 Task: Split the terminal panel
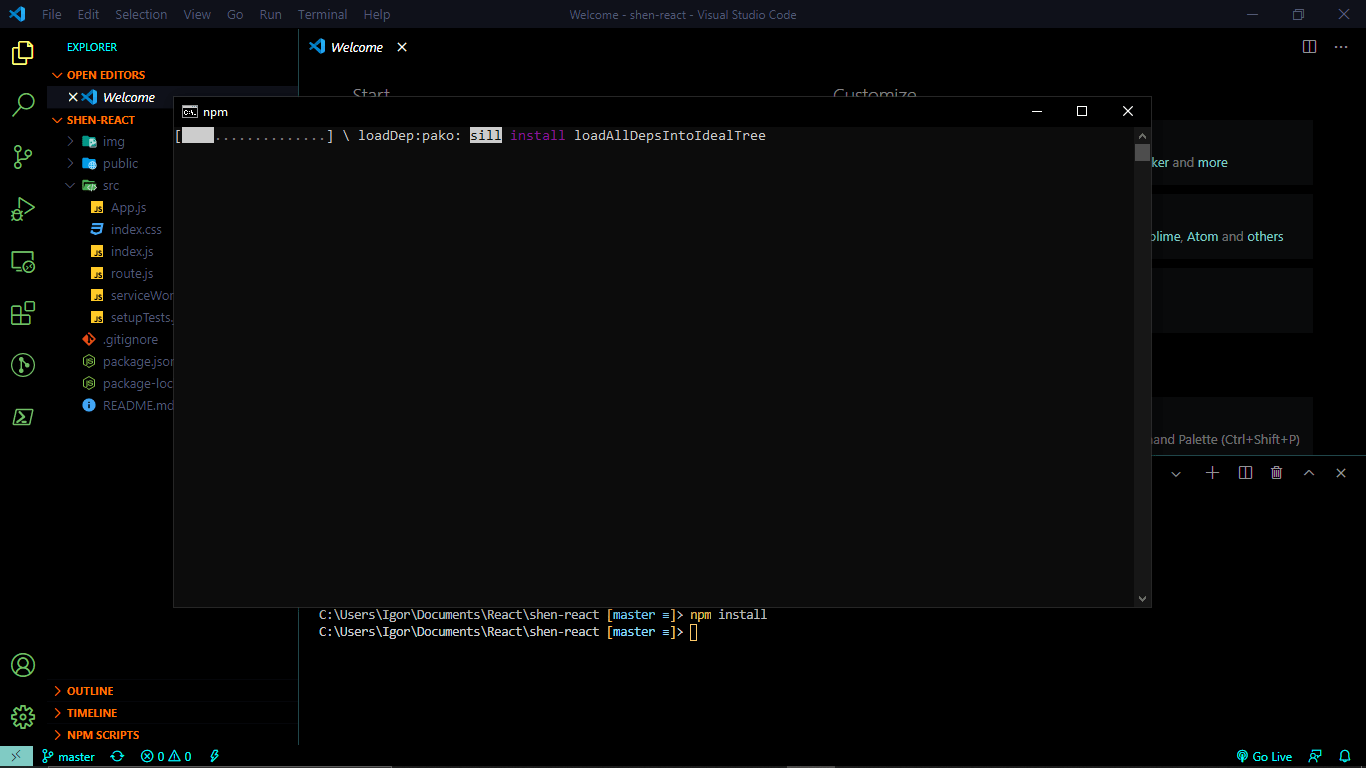click(x=1245, y=473)
